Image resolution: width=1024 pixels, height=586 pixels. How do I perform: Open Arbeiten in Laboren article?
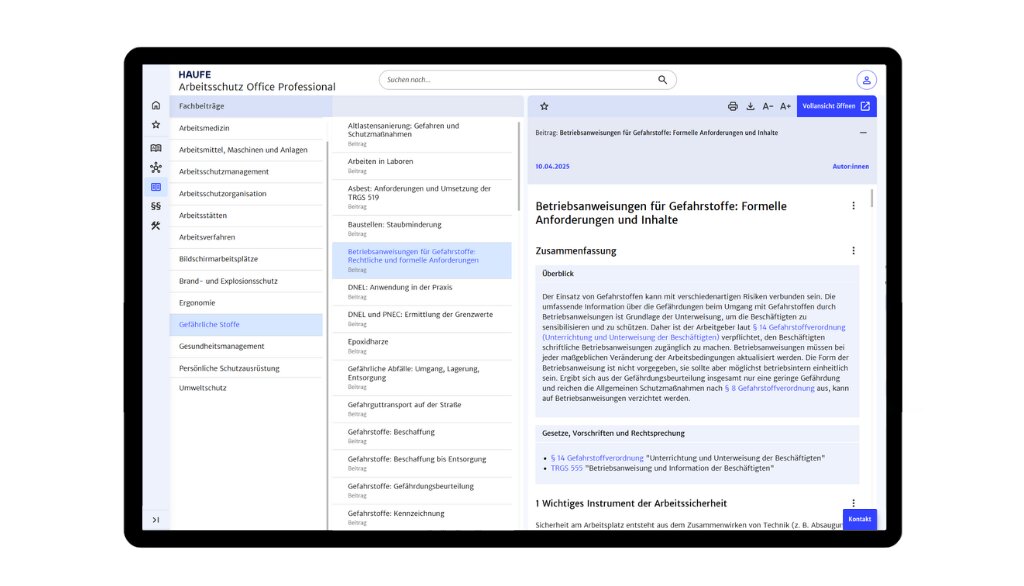422,166
